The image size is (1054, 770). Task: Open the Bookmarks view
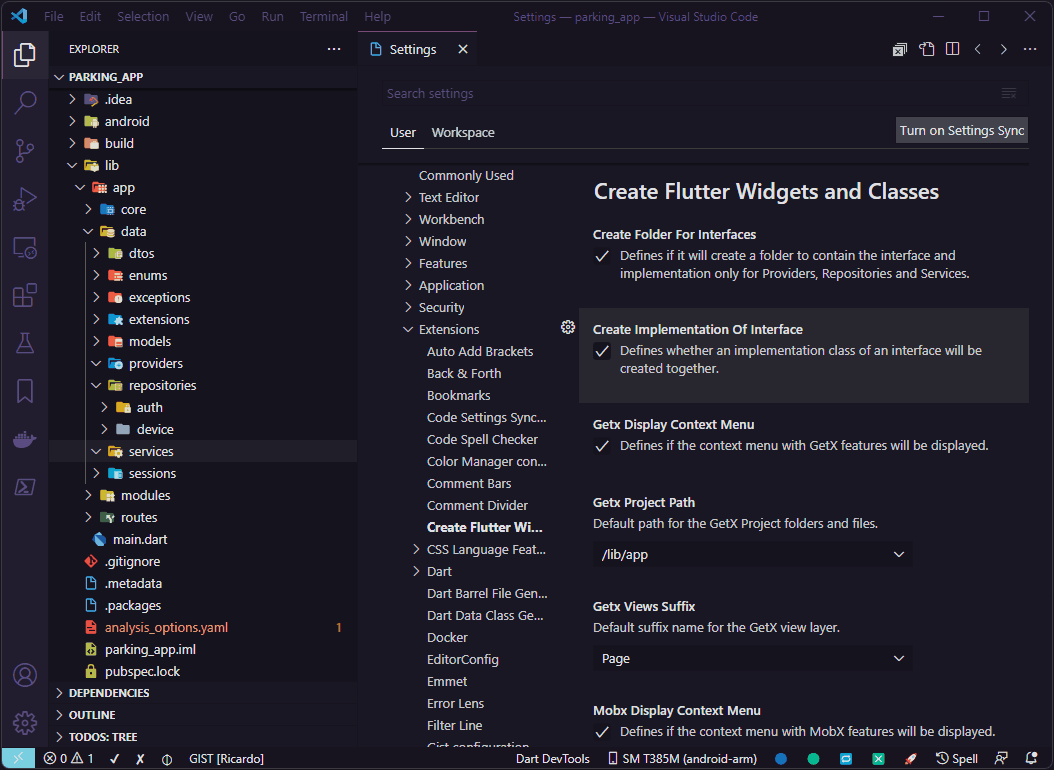click(25, 391)
